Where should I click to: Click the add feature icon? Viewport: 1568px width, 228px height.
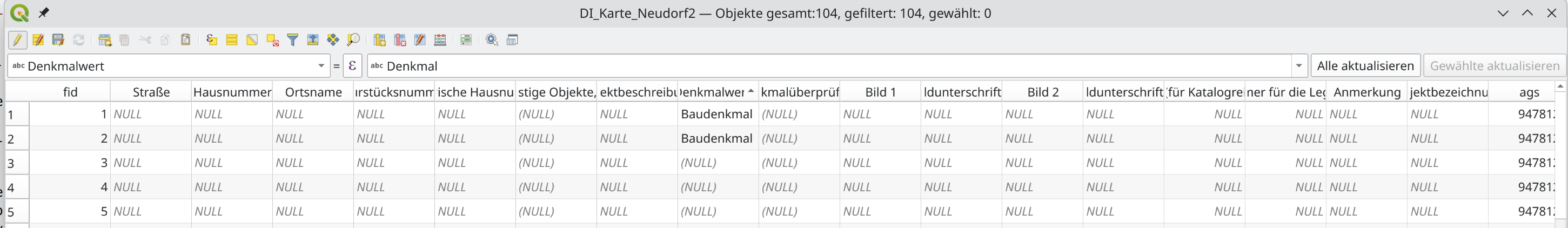point(105,40)
